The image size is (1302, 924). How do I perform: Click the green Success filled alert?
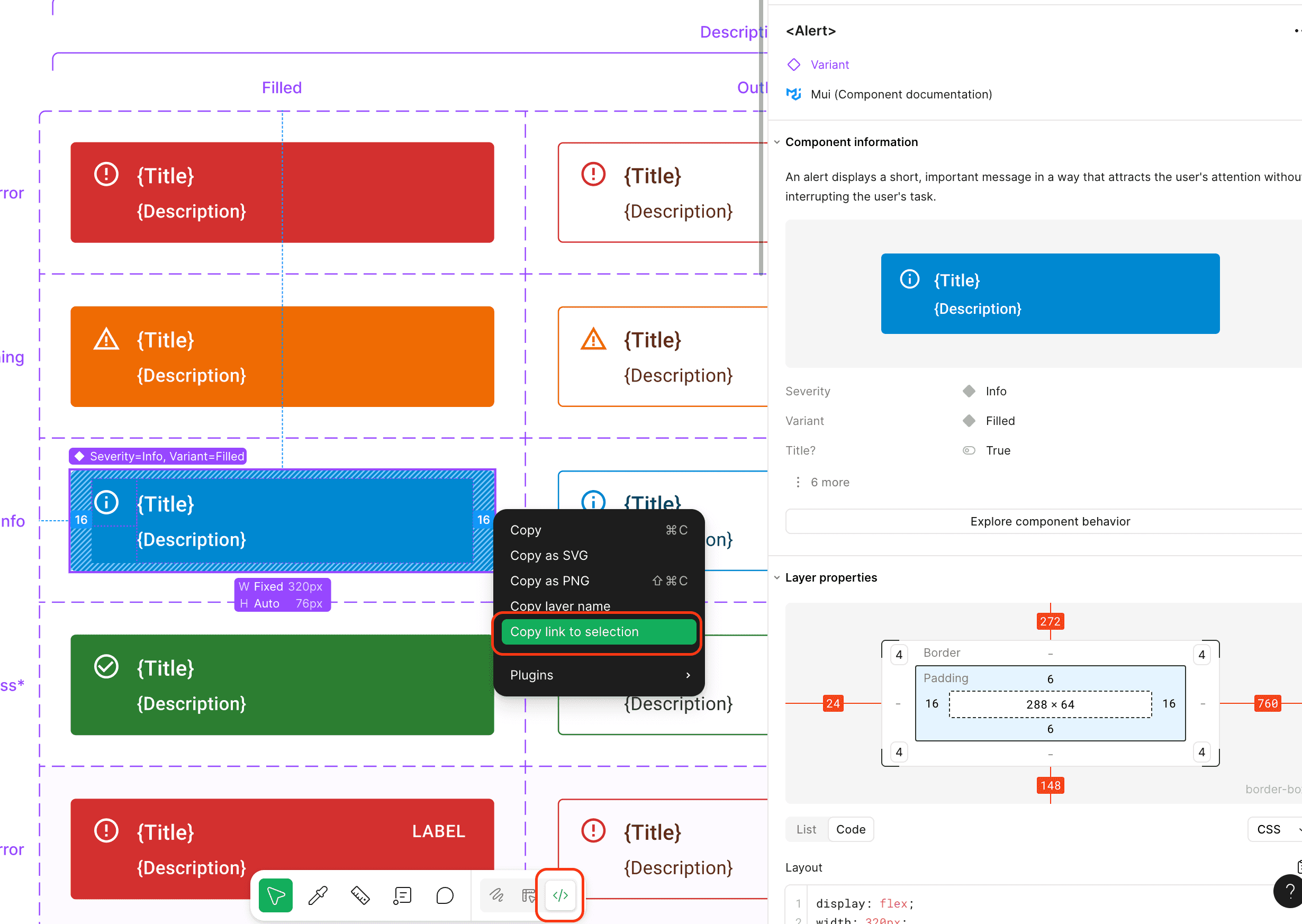282,685
